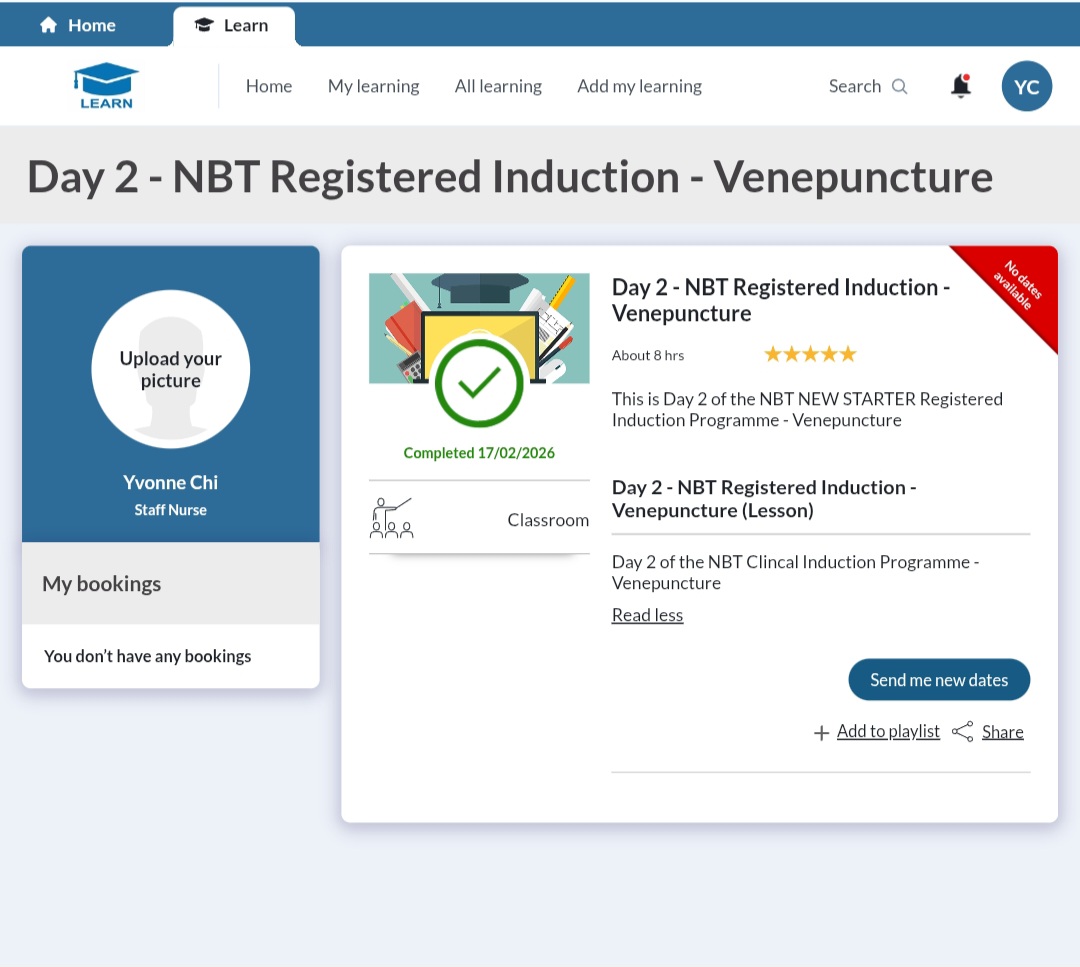The width and height of the screenshot is (1080, 967).
Task: Switch to the Learn tab
Action: (x=234, y=26)
